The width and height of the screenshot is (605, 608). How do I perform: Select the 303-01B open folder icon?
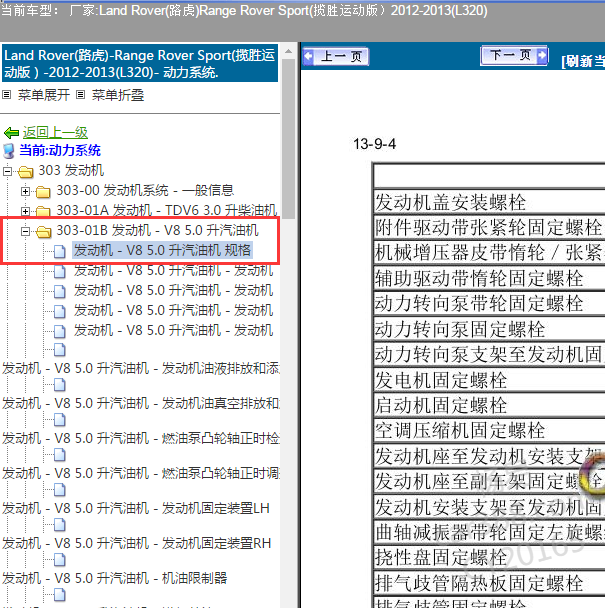(x=43, y=232)
